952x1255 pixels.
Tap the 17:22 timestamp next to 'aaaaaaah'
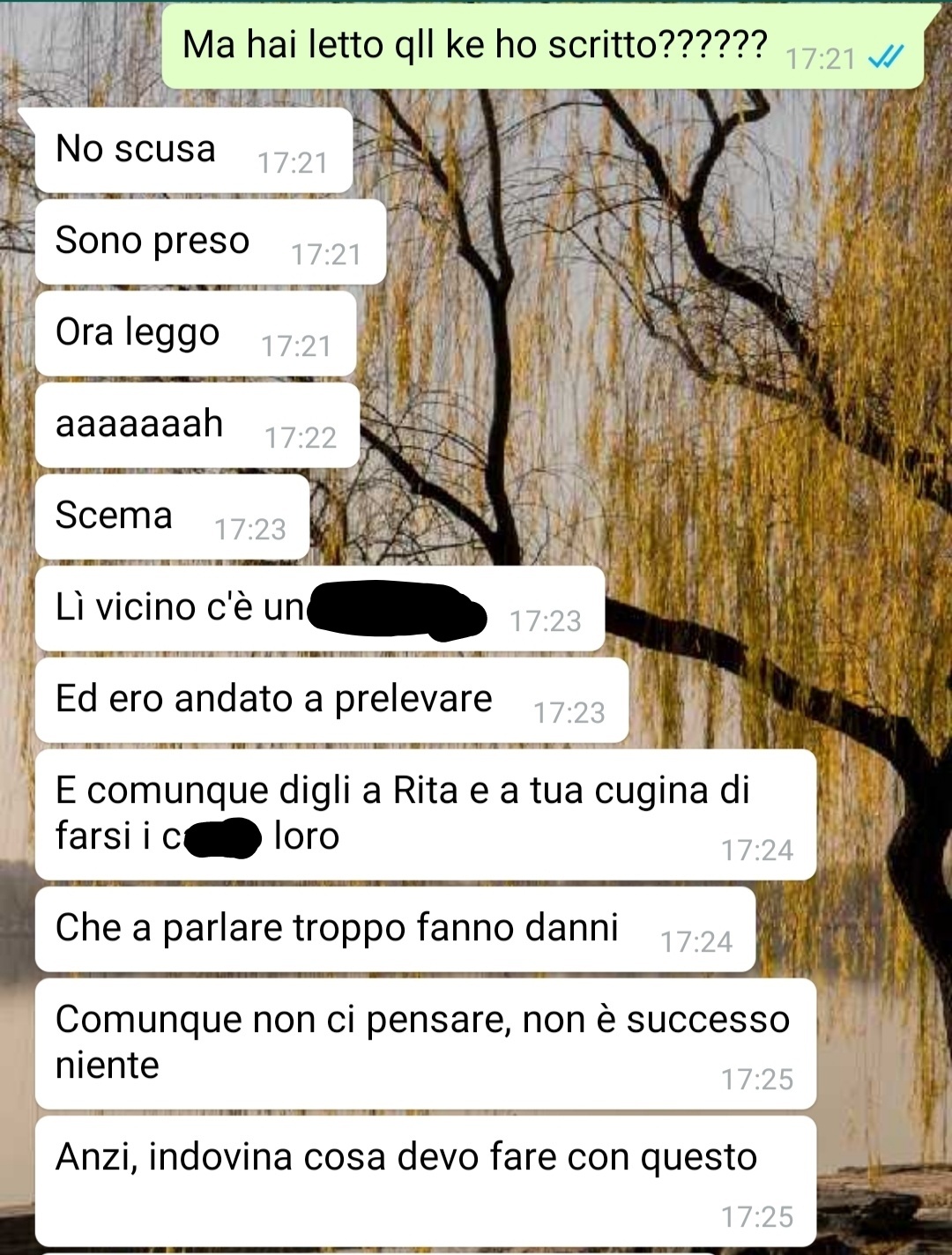301,438
